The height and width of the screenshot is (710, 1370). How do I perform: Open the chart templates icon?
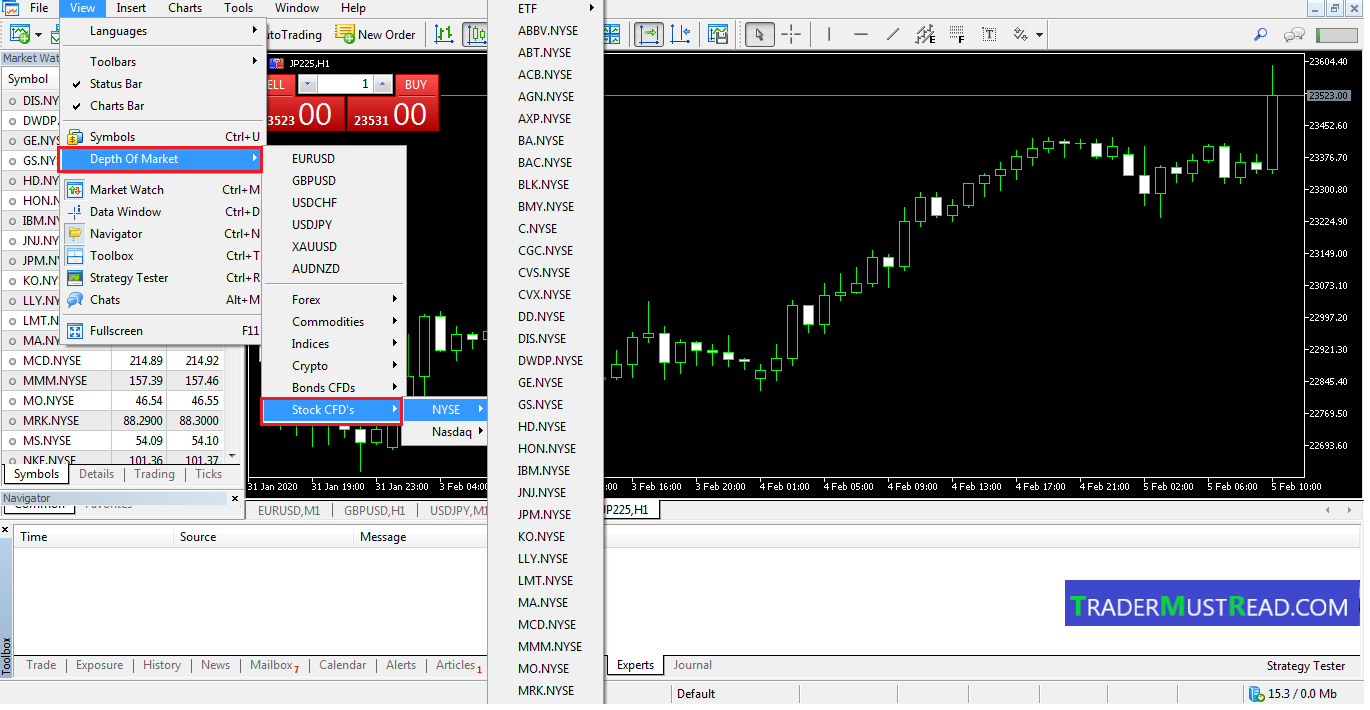[718, 35]
